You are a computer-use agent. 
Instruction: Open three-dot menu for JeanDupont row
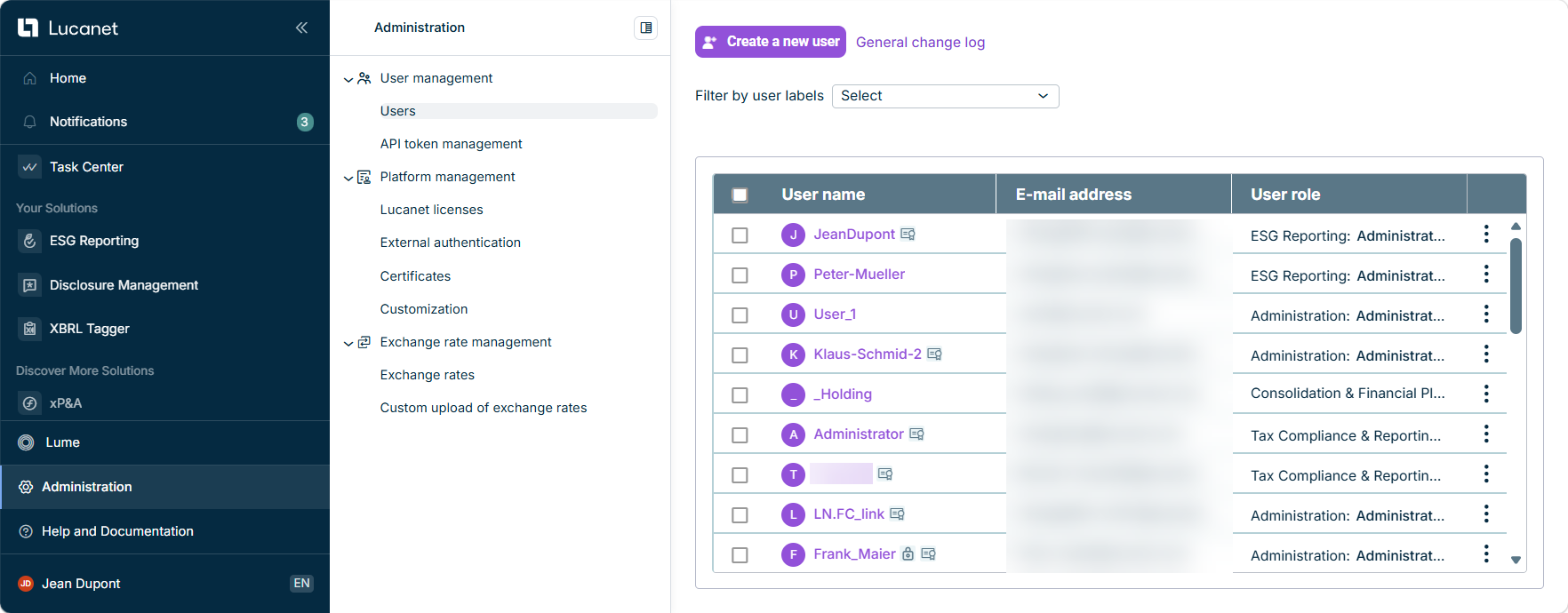coord(1486,234)
